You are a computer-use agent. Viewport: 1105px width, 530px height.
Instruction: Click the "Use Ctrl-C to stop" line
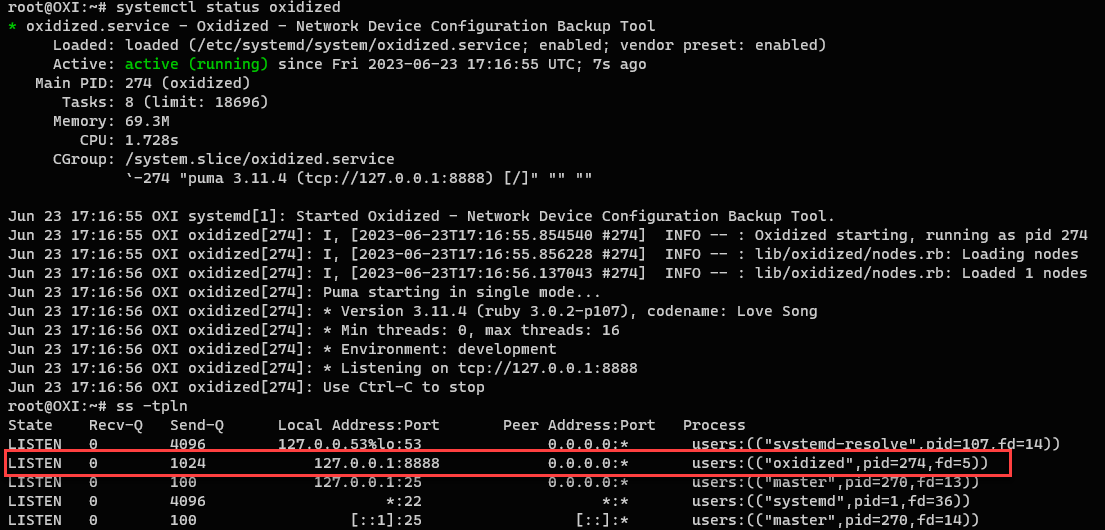click(403, 387)
